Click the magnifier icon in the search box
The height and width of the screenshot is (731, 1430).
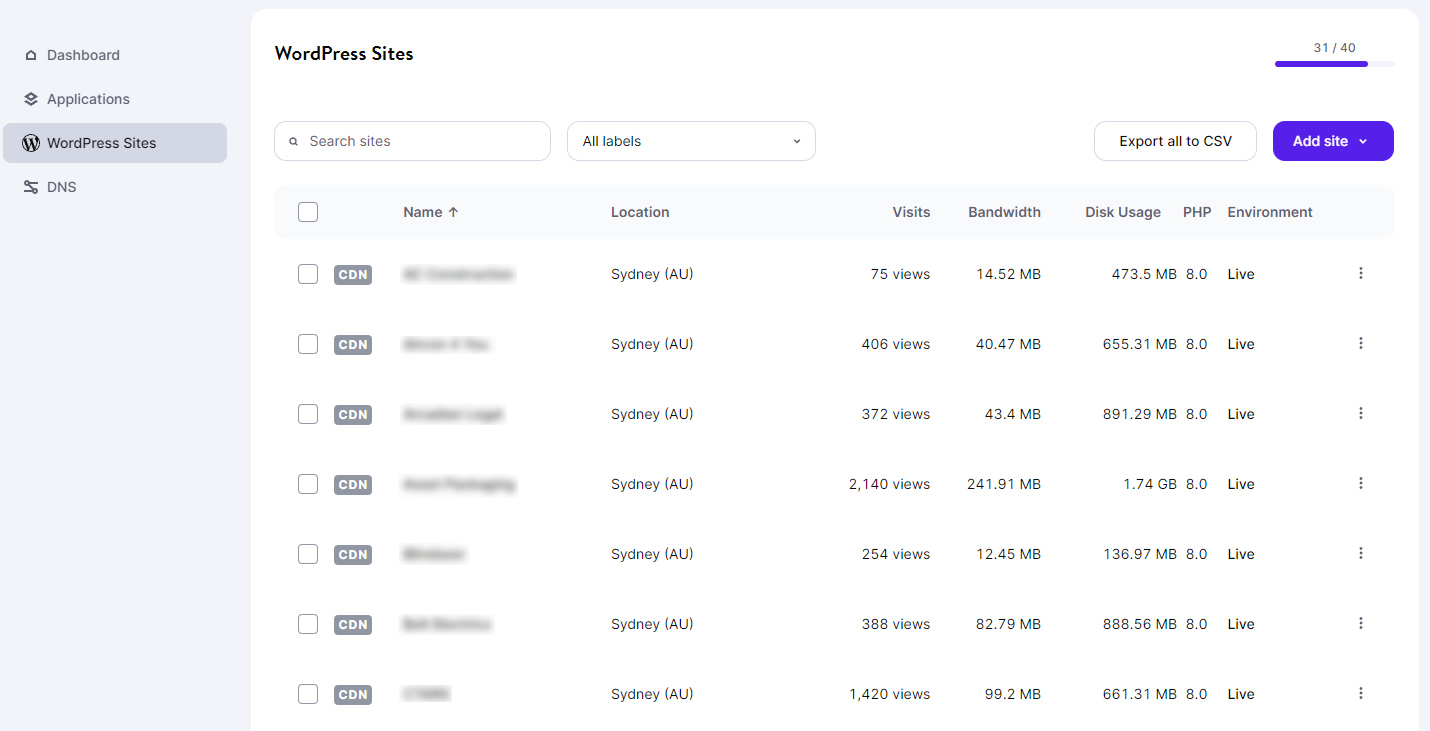click(x=294, y=142)
